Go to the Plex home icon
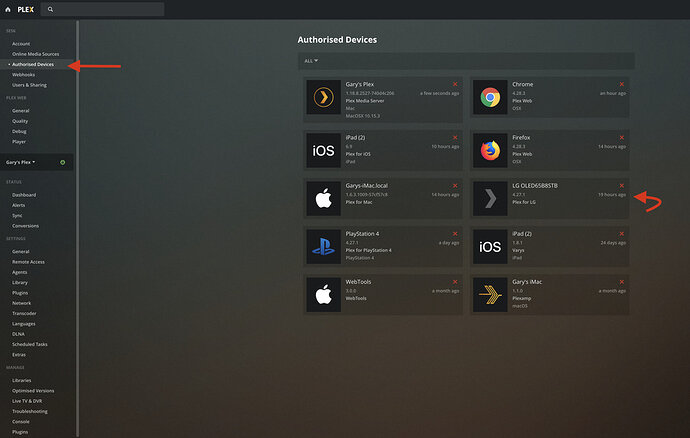The height and width of the screenshot is (438, 690). [8, 9]
